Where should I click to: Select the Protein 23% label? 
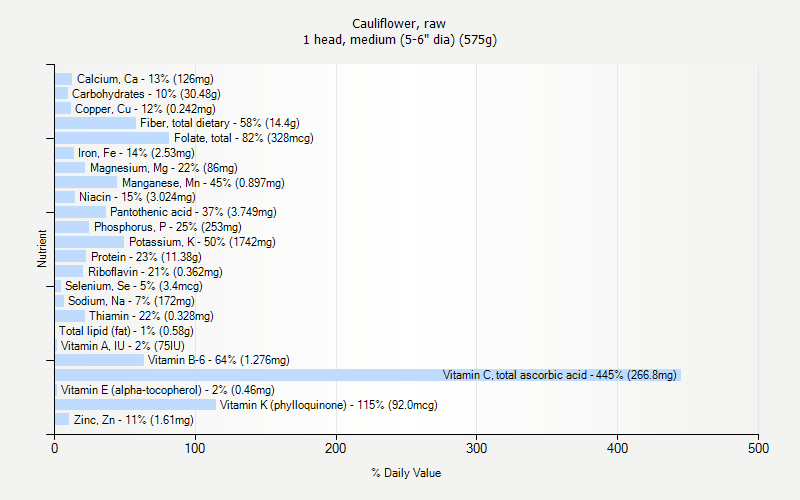(x=146, y=257)
